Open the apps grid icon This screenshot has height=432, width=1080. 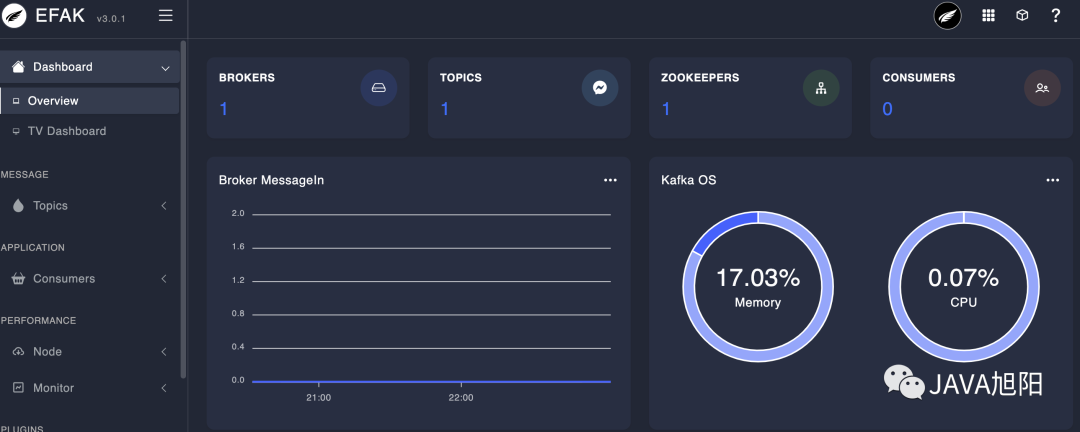(988, 16)
